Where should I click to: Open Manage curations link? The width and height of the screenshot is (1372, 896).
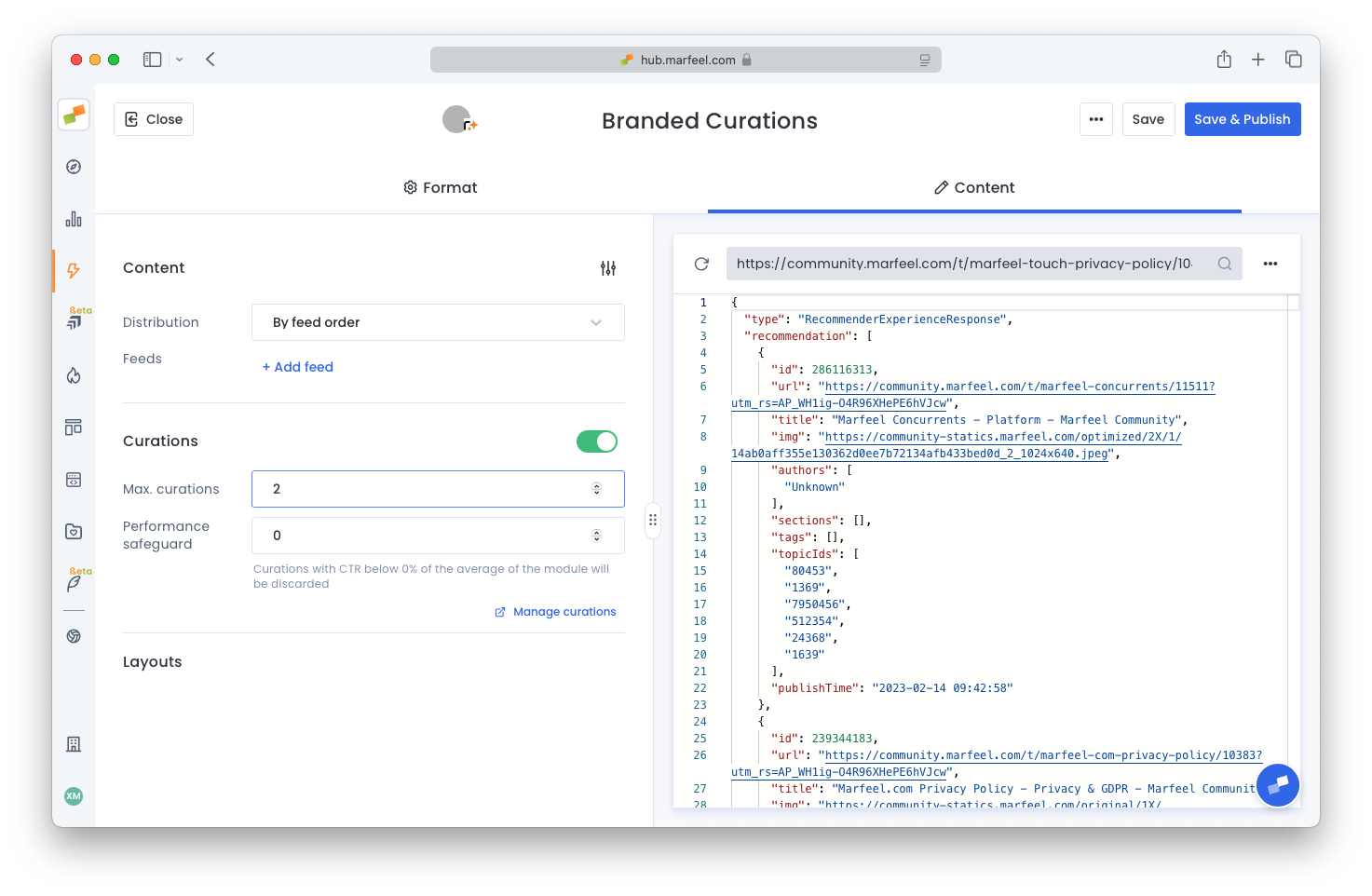point(564,611)
